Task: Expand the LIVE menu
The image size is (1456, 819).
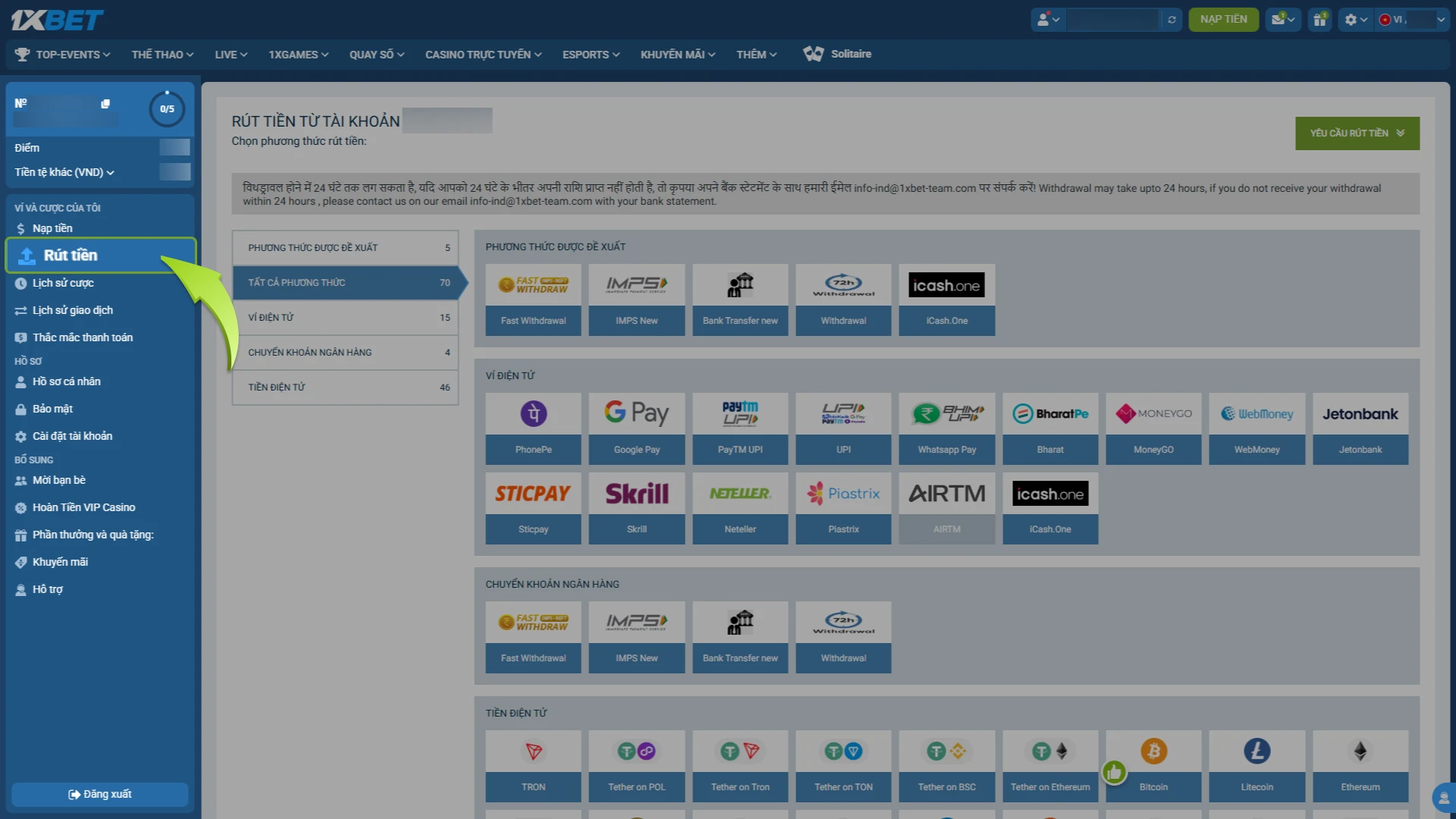Action: [231, 55]
